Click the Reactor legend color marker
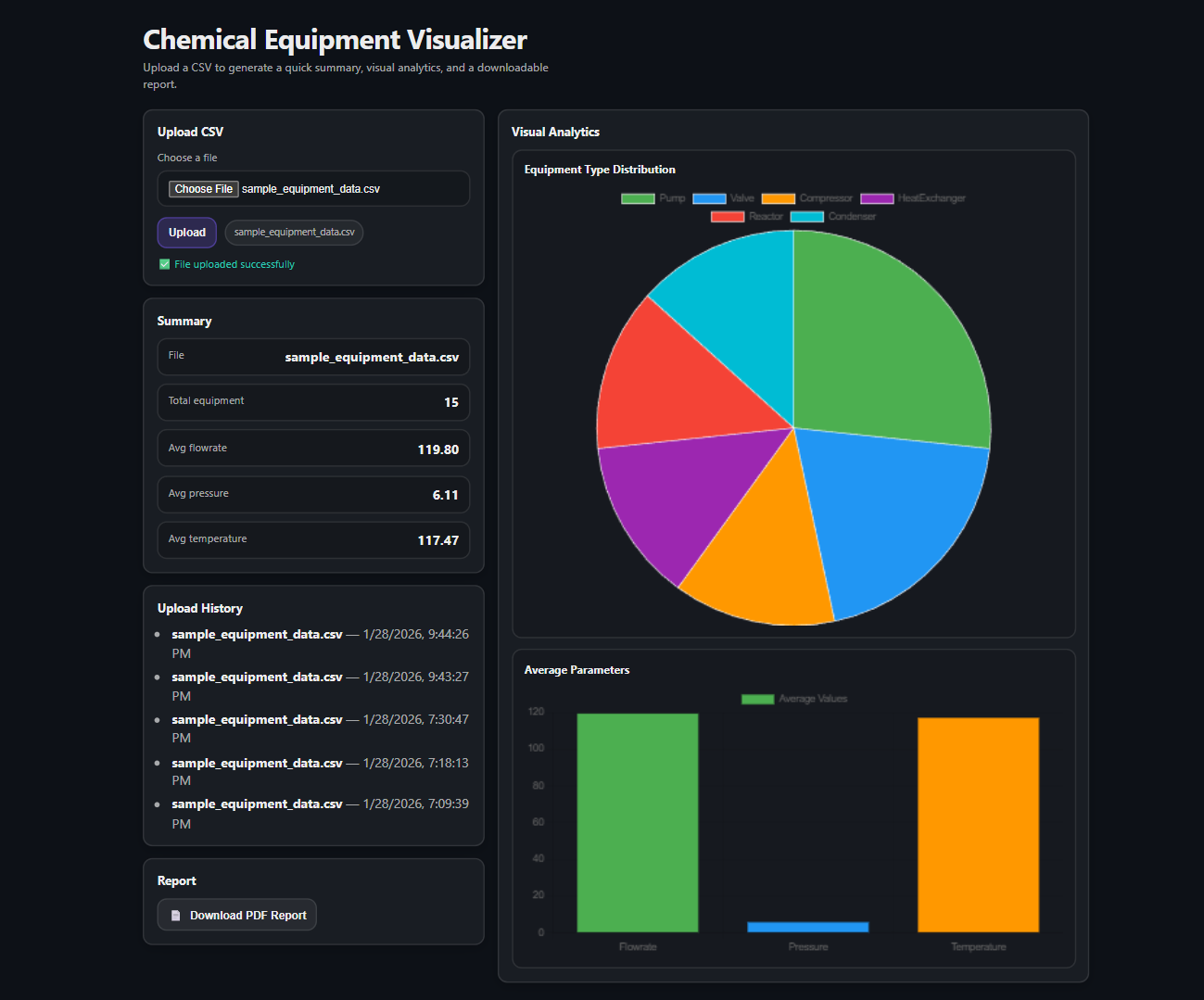The width and height of the screenshot is (1204, 1000). [x=727, y=216]
